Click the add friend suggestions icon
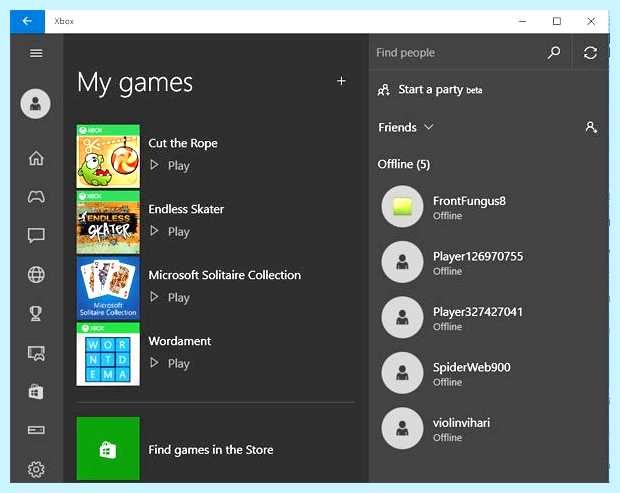 point(591,127)
